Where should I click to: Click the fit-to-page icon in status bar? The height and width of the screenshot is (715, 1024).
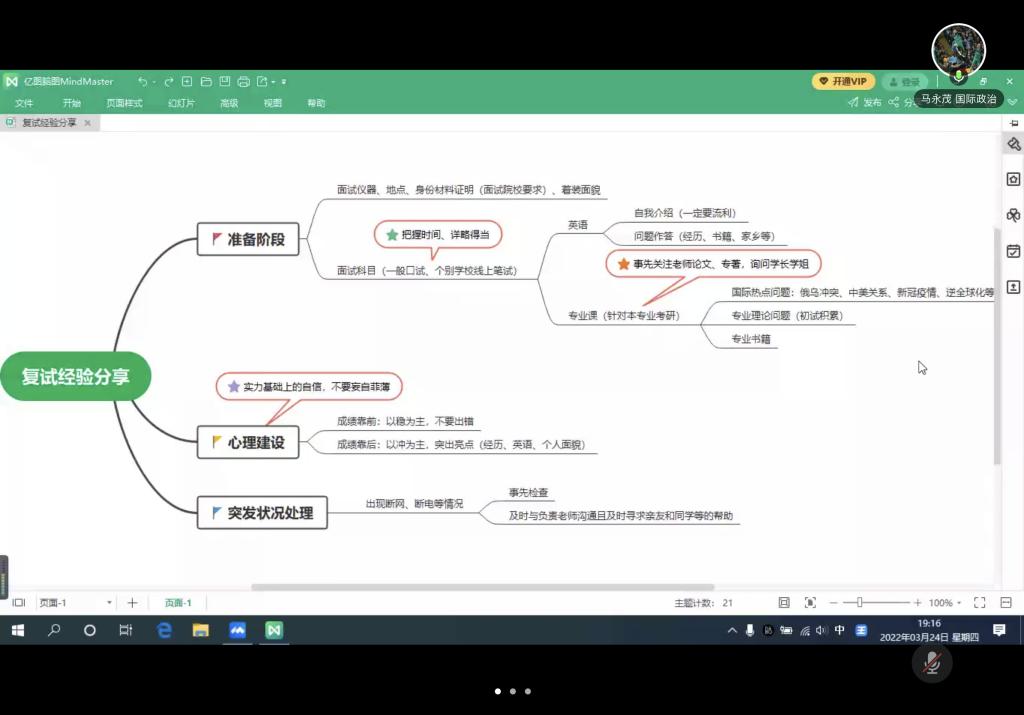pyautogui.click(x=784, y=603)
